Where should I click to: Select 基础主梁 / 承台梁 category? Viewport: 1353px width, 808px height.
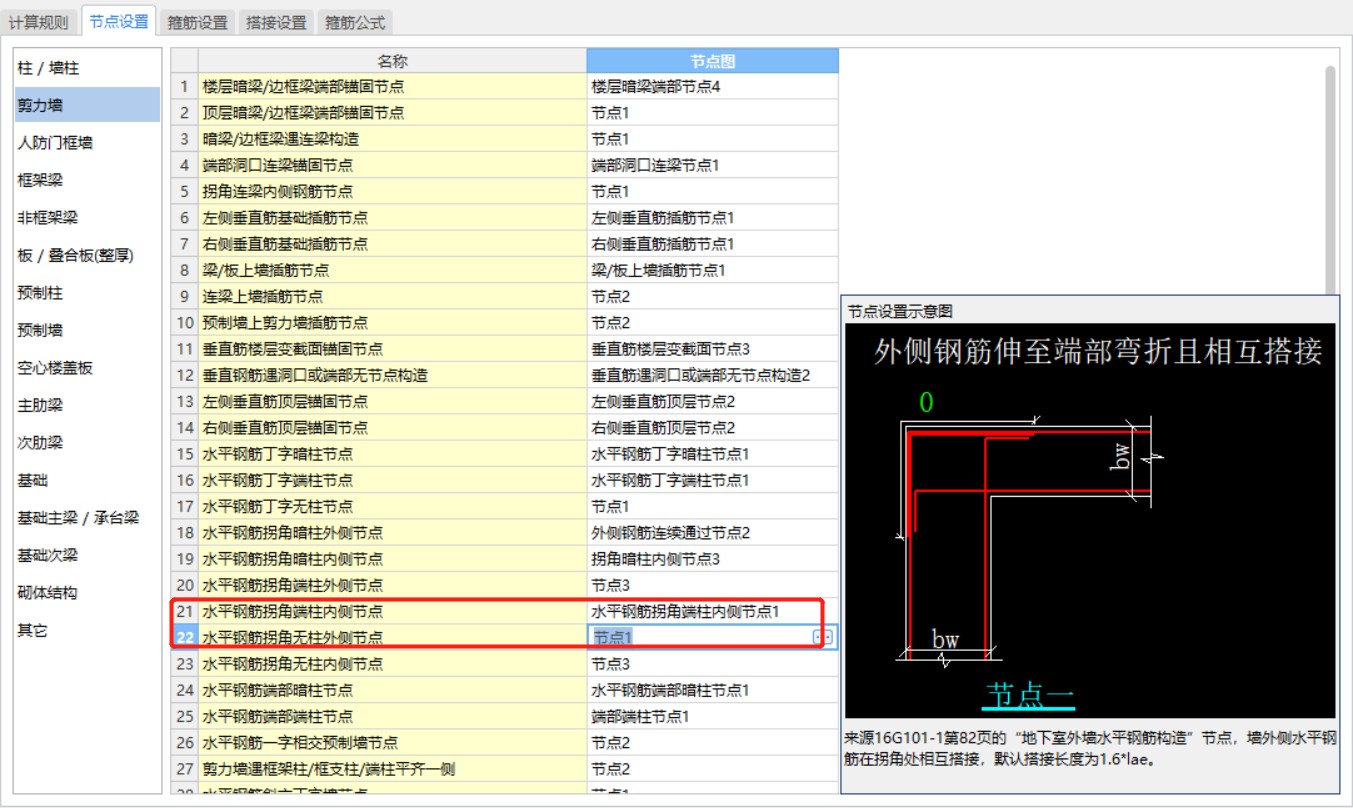pyautogui.click(x=87, y=517)
